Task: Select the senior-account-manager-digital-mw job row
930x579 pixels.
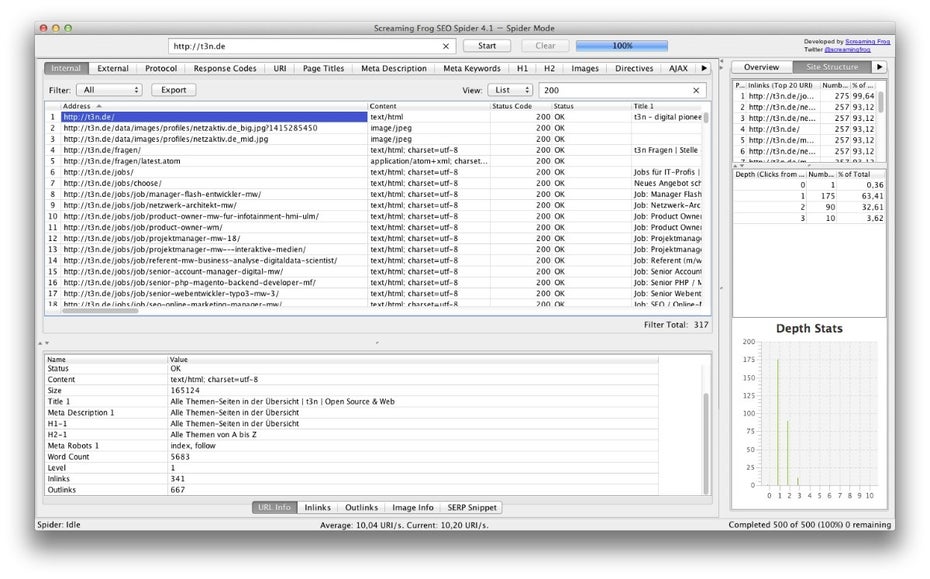Action: click(375, 271)
